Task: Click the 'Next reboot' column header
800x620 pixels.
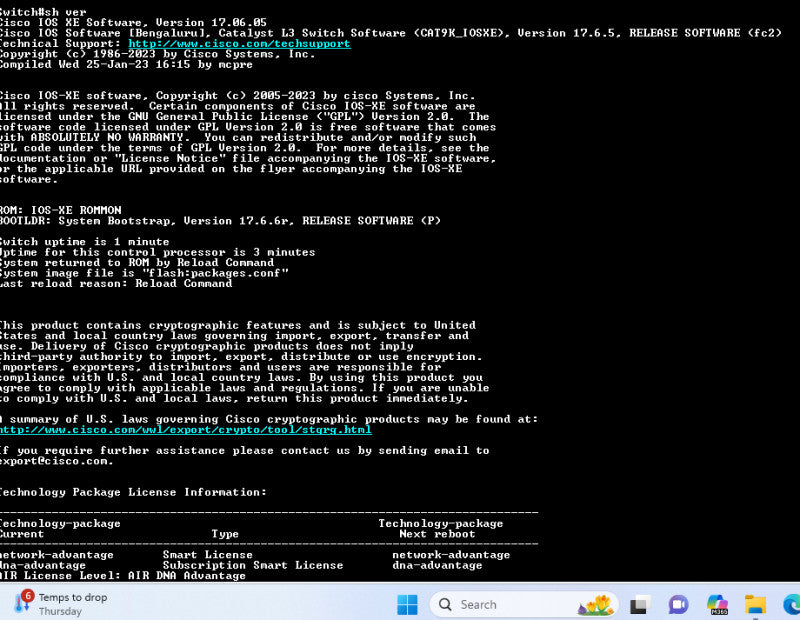Action: click(437, 534)
